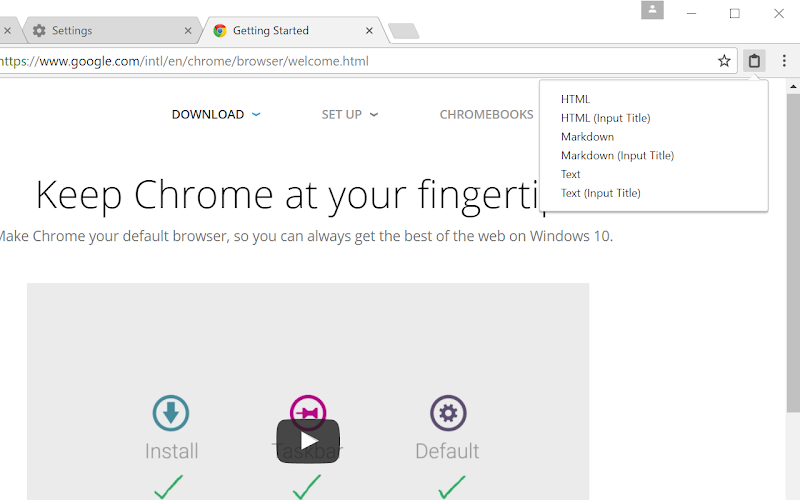
Task: Select Markdown (Input Title) option
Action: coord(617,156)
